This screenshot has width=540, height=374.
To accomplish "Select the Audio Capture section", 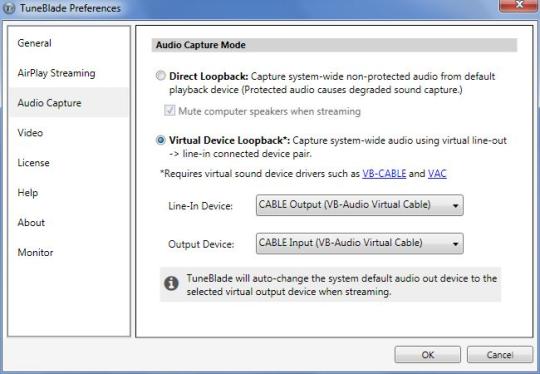I will tap(50, 103).
